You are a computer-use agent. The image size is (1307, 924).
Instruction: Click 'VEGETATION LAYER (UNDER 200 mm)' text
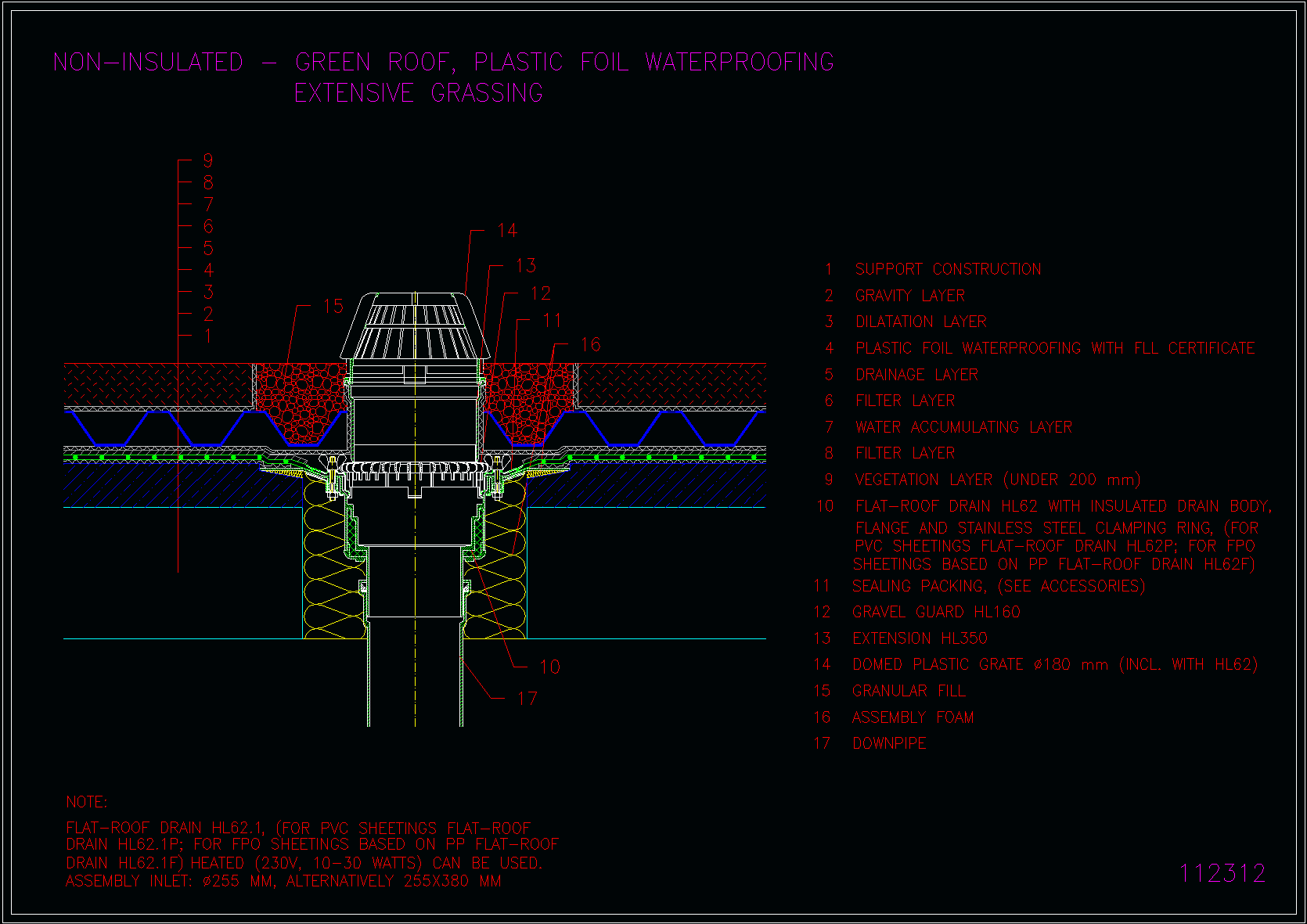click(998, 480)
